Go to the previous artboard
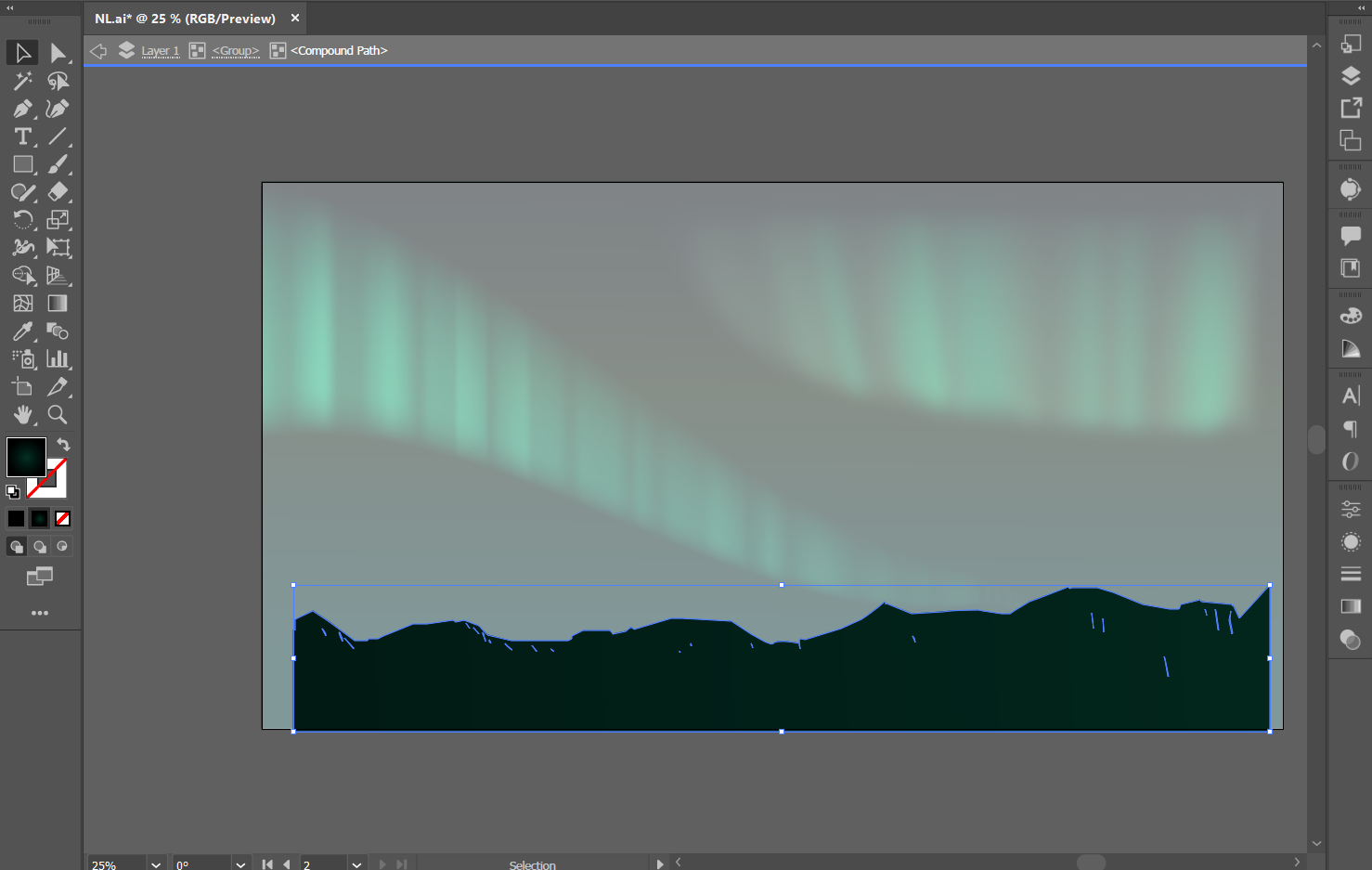 click(287, 864)
